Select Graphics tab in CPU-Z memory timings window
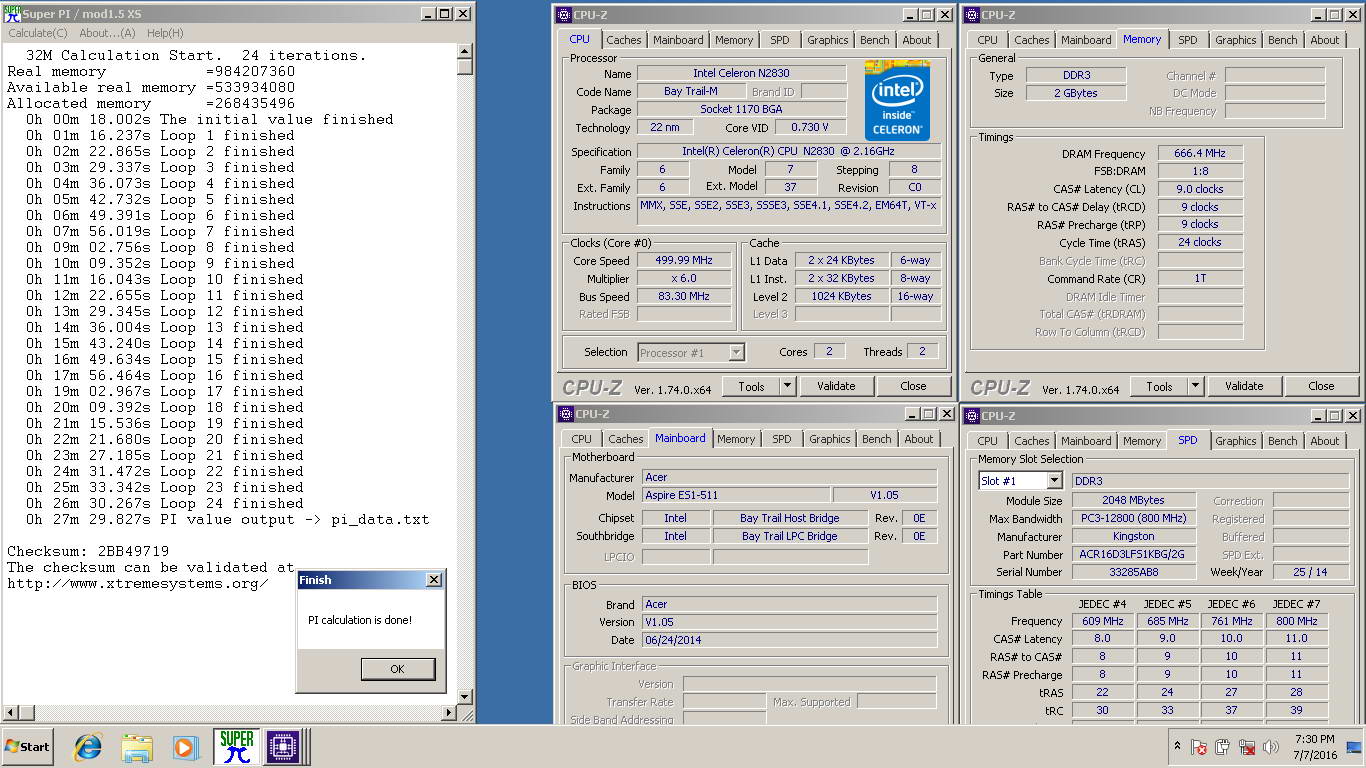 point(1236,40)
